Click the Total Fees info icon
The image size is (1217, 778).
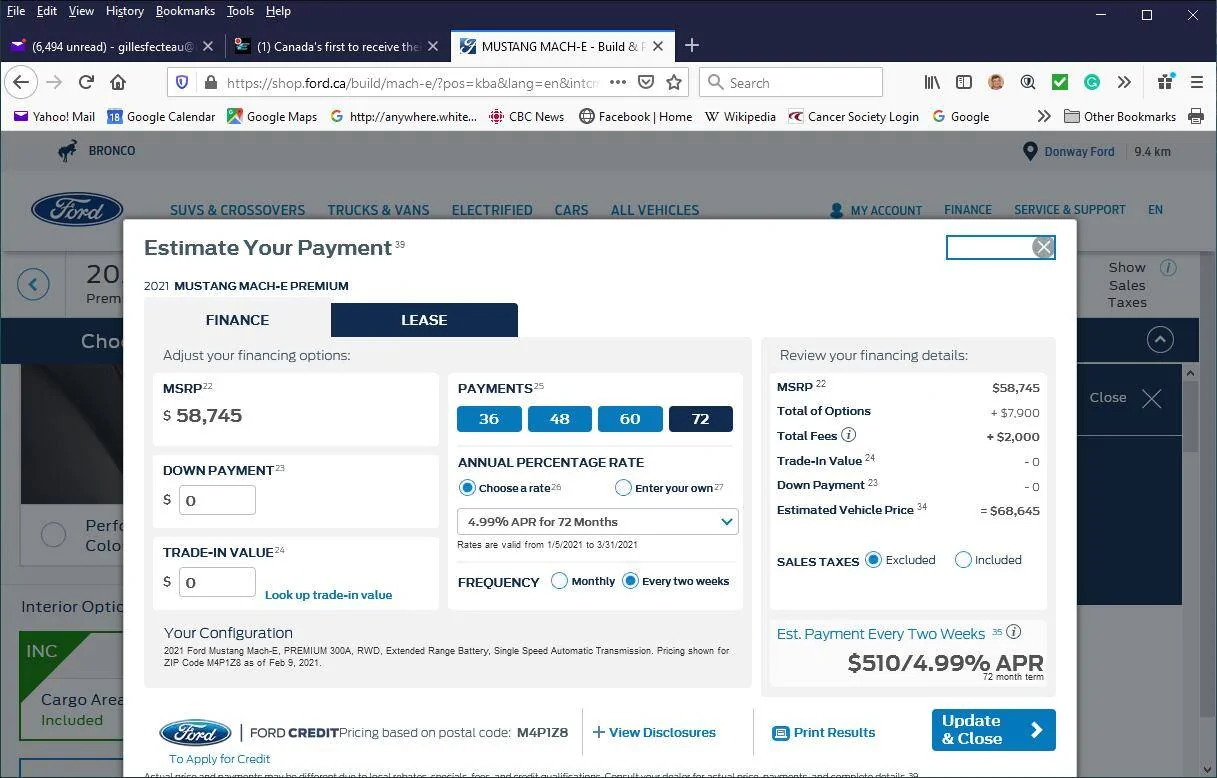pos(848,435)
